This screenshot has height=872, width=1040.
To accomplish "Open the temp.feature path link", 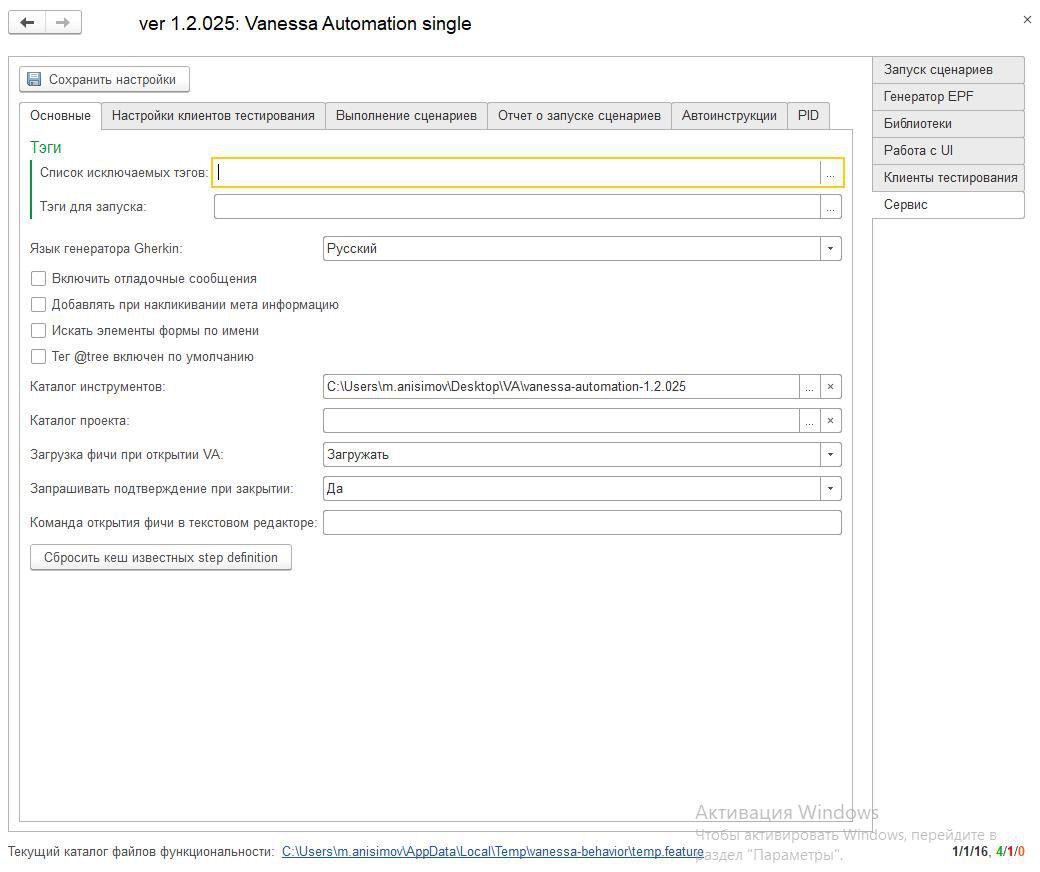I will click(492, 851).
